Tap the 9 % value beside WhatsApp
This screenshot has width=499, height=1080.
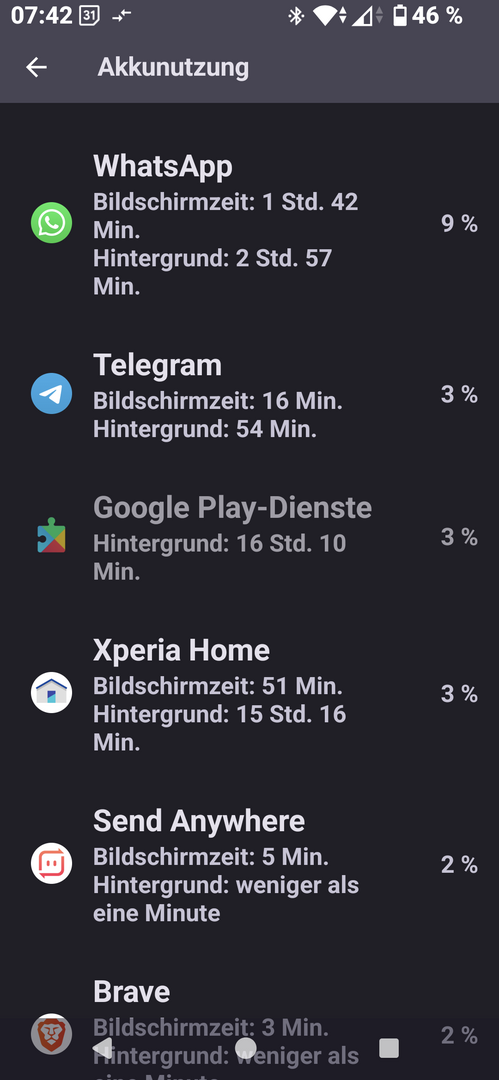pos(460,223)
